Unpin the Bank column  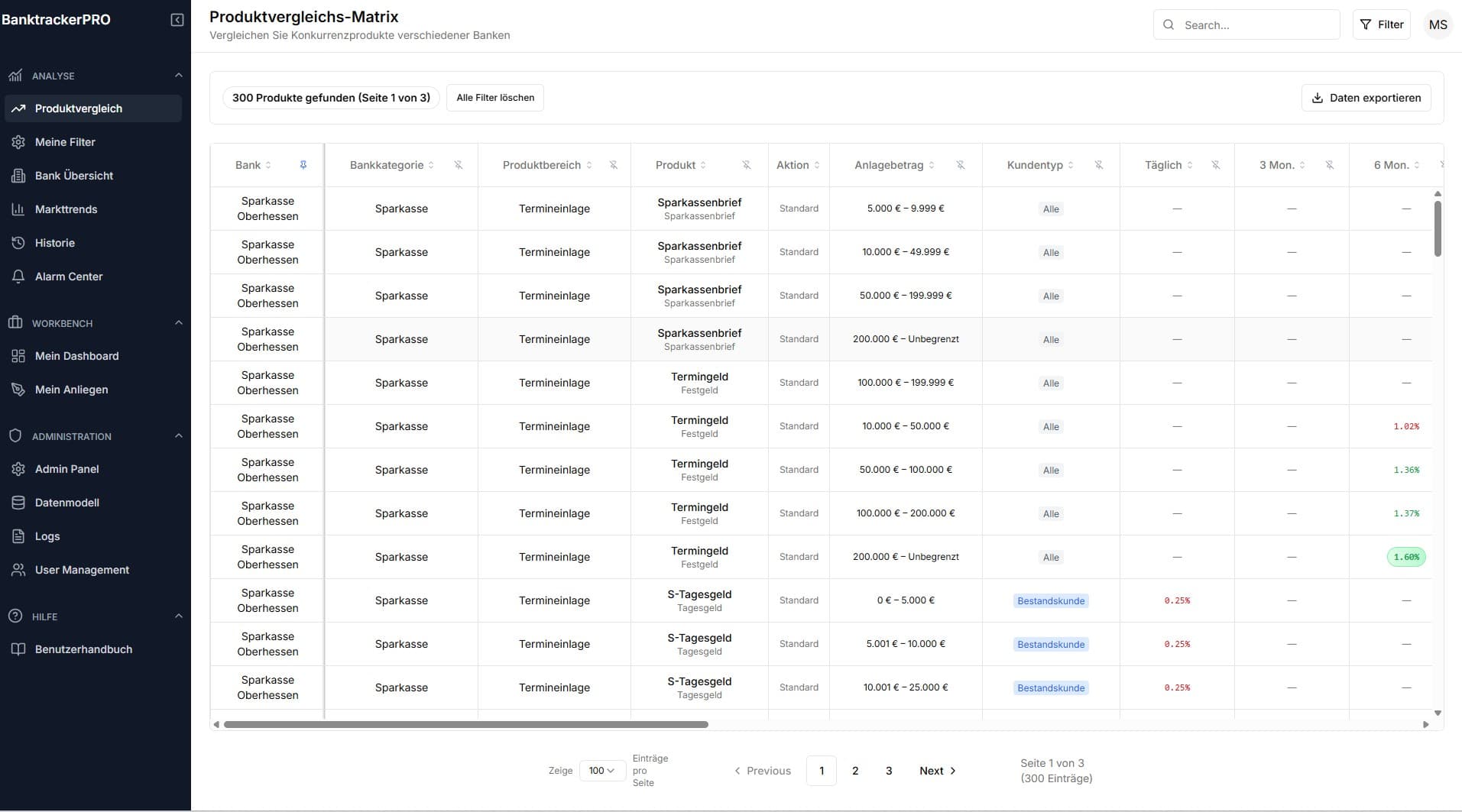303,164
